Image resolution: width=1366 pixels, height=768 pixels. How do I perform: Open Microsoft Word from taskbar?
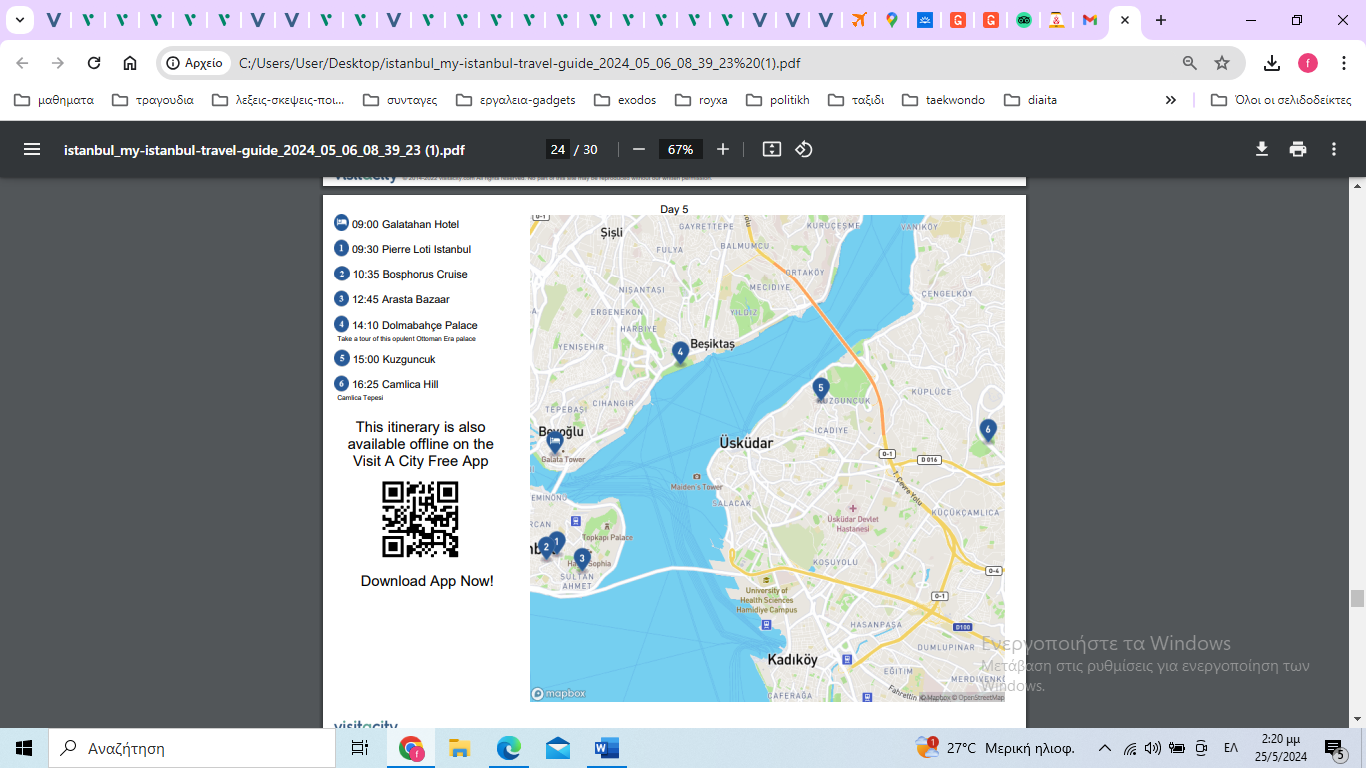point(607,748)
